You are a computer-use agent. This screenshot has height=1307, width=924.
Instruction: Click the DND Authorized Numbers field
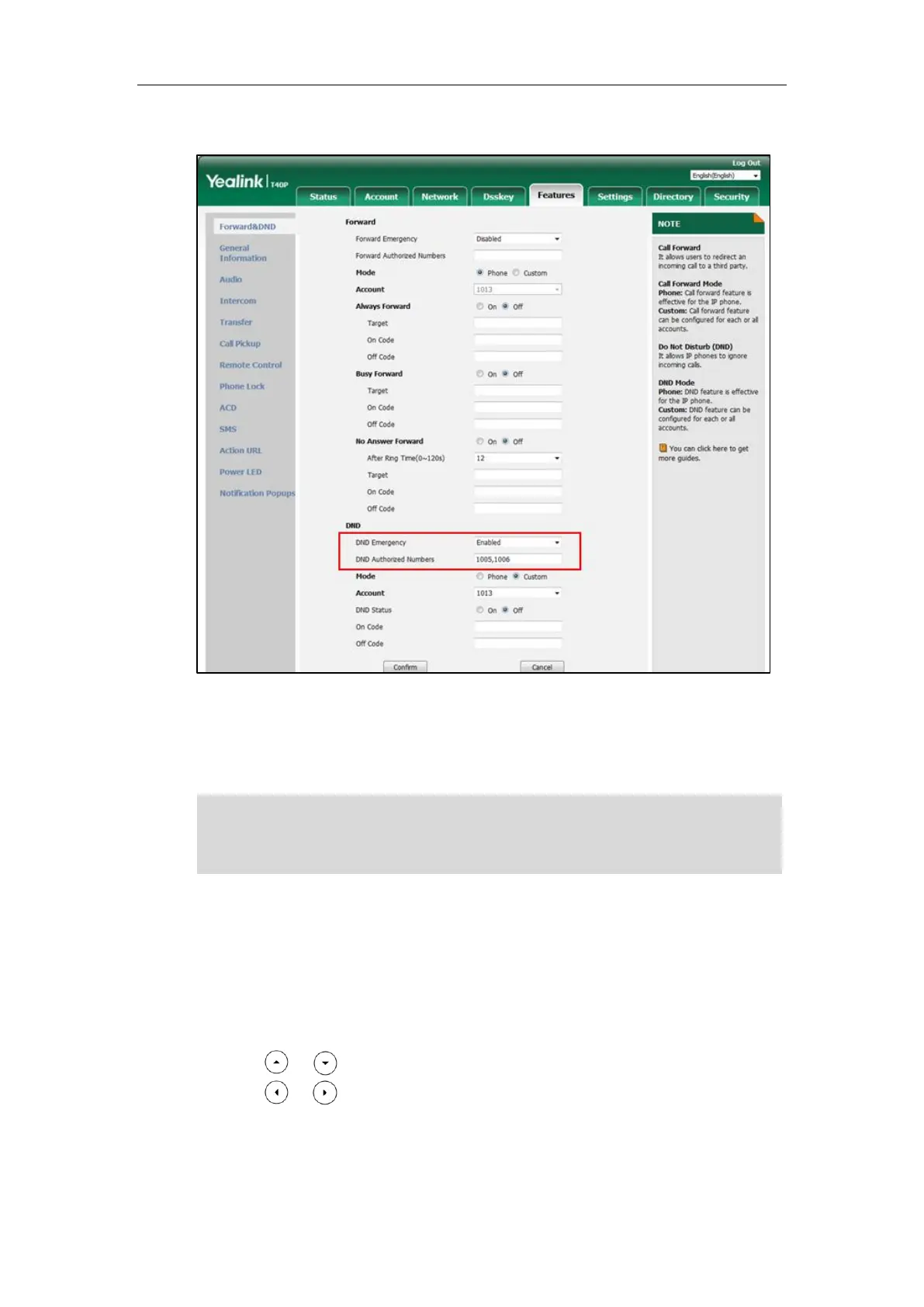coord(517,560)
